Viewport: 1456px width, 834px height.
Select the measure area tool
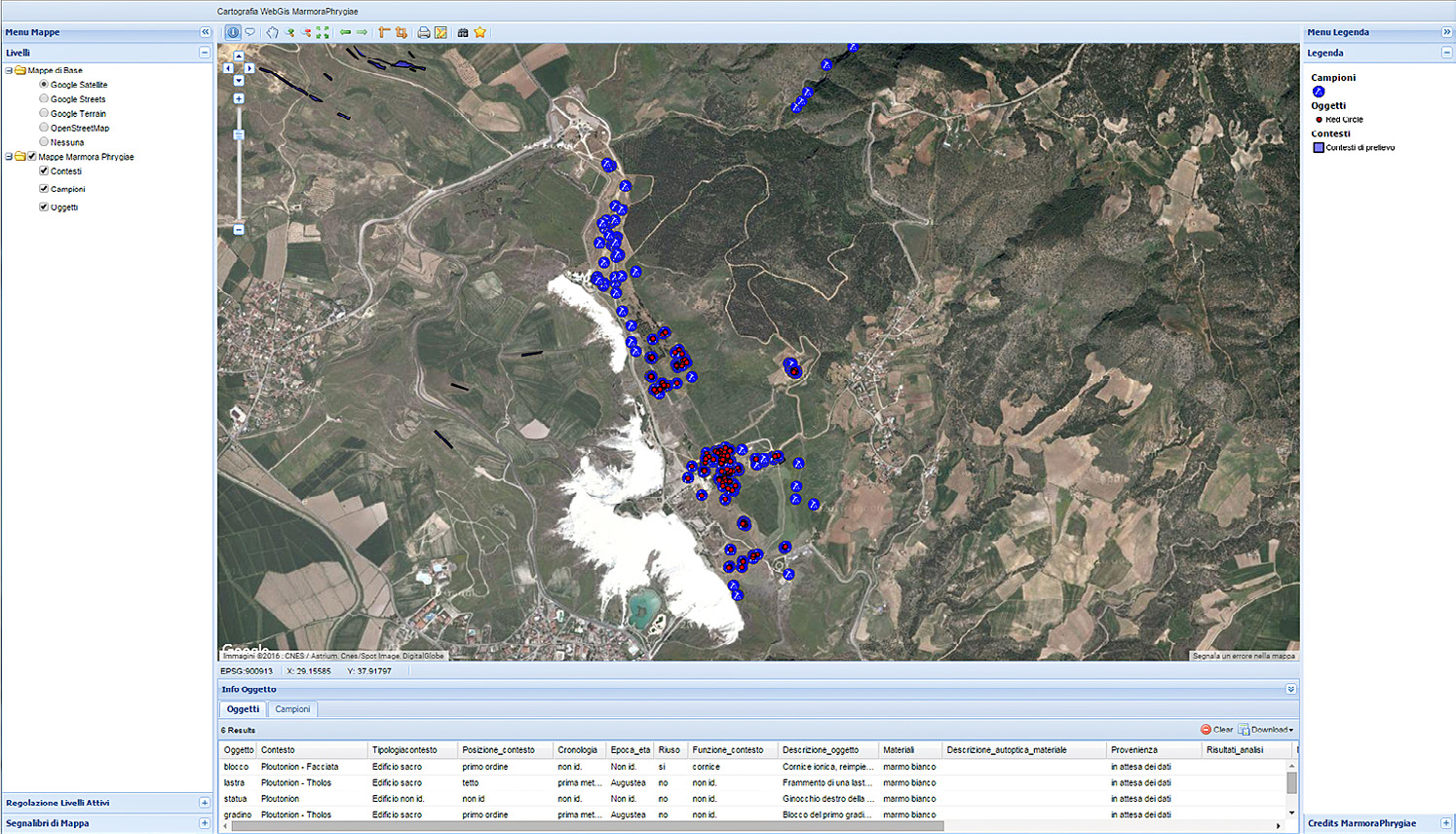(x=401, y=32)
